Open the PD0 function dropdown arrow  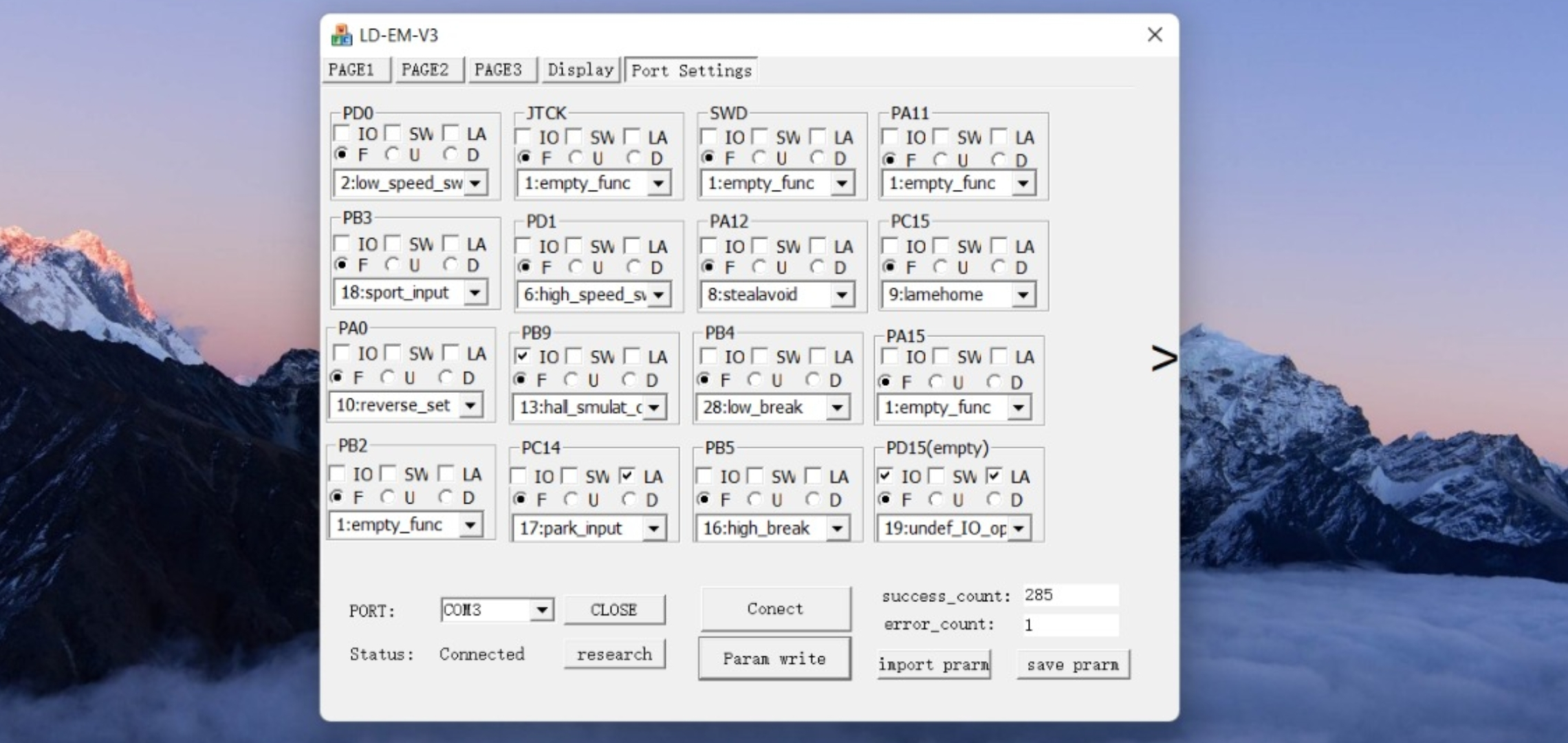pos(475,184)
